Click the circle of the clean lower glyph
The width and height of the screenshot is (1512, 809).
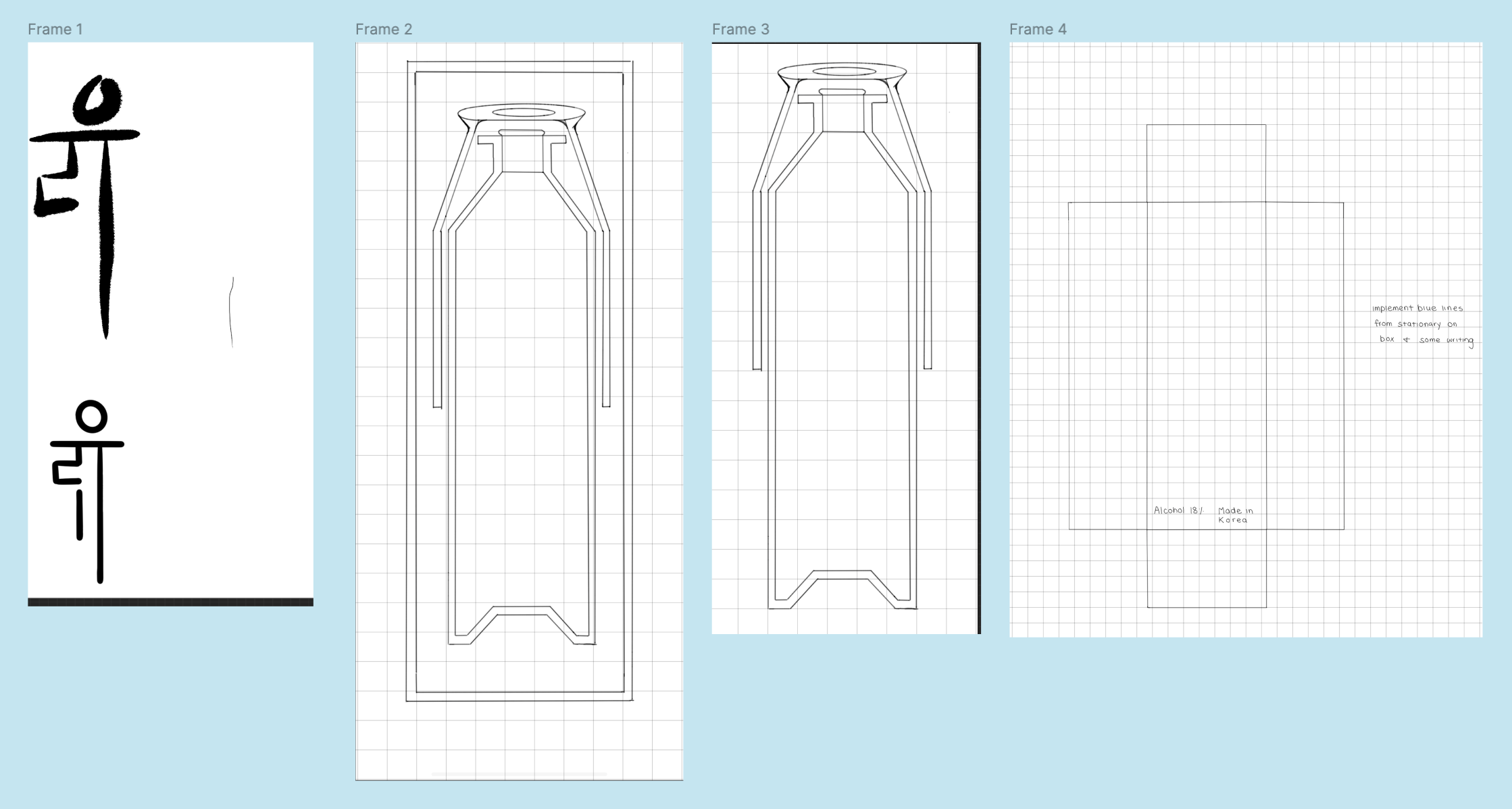pos(91,416)
